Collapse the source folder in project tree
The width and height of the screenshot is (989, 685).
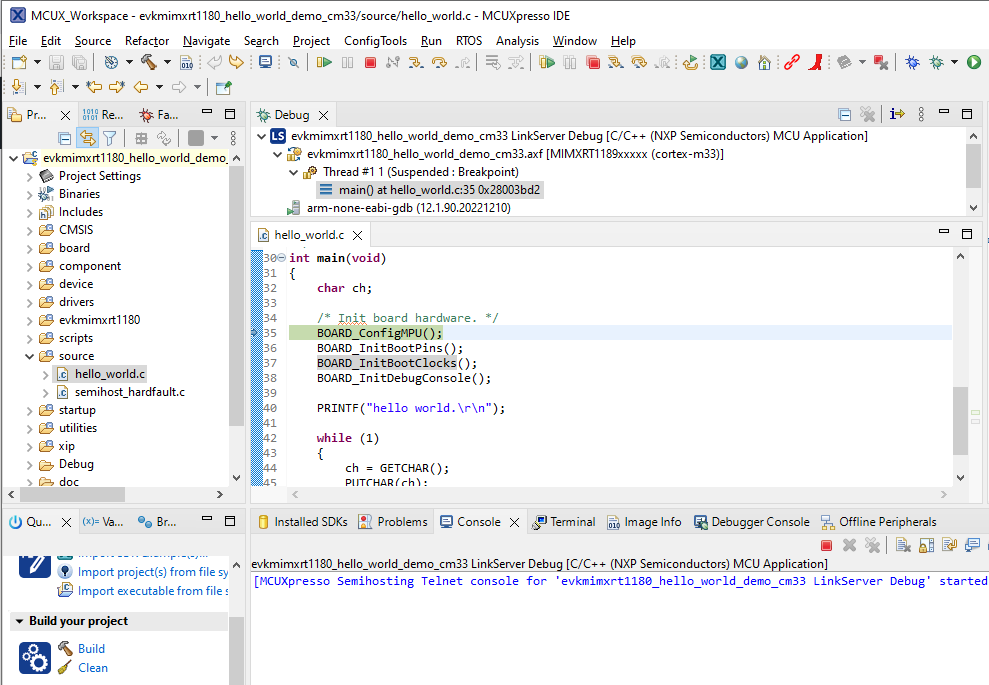pyautogui.click(x=29, y=356)
